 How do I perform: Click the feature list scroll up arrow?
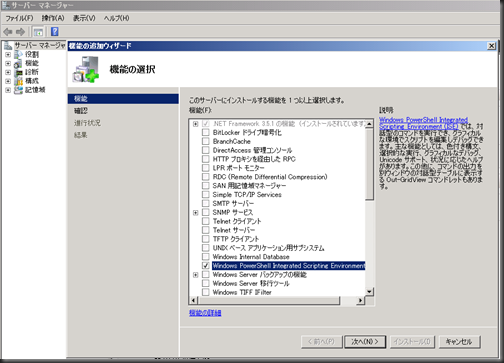click(x=369, y=124)
